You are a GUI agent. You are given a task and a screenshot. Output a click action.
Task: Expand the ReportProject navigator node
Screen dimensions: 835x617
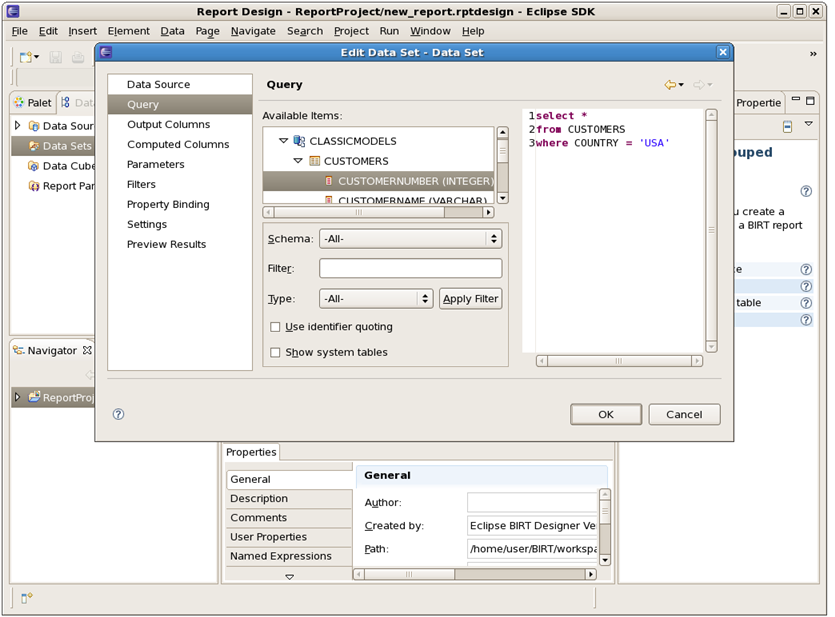coord(18,397)
